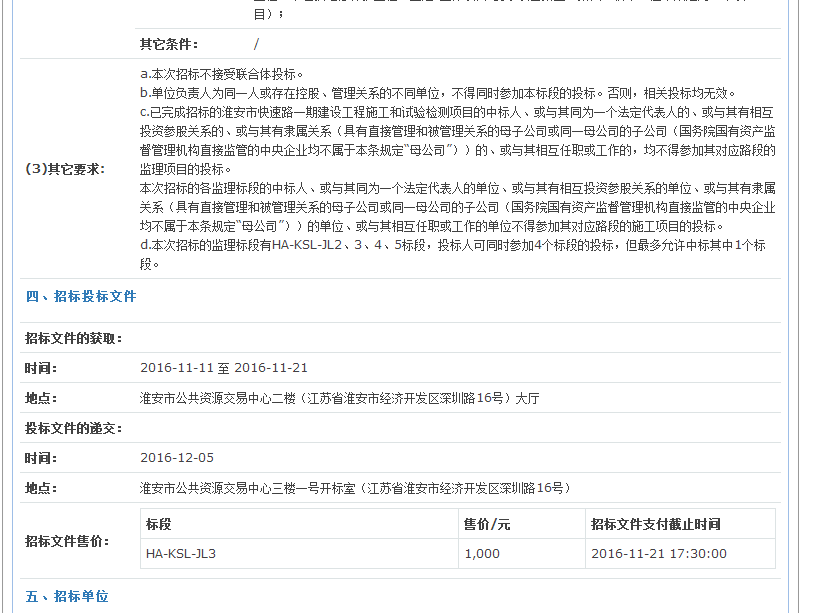The image size is (816, 613).
Task: Select the end date 2016-11-21 in 时间 row
Action: [x=271, y=368]
